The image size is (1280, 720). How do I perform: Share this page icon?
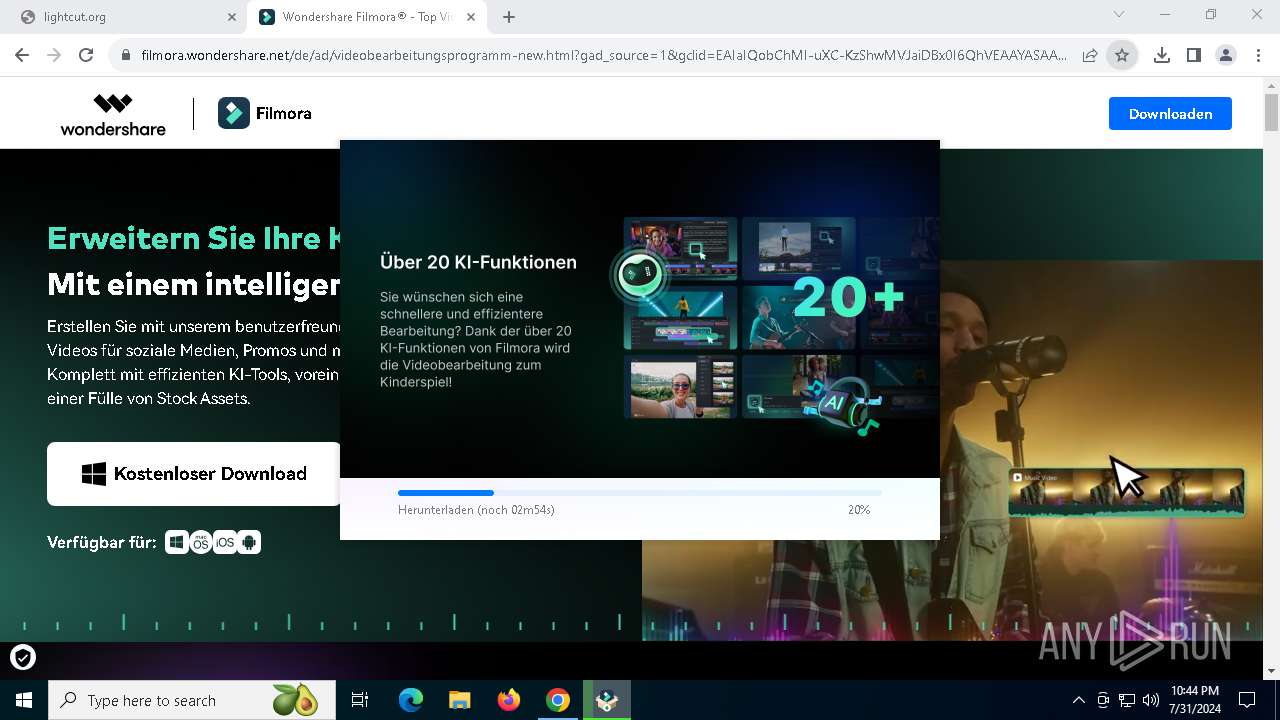click(1090, 56)
